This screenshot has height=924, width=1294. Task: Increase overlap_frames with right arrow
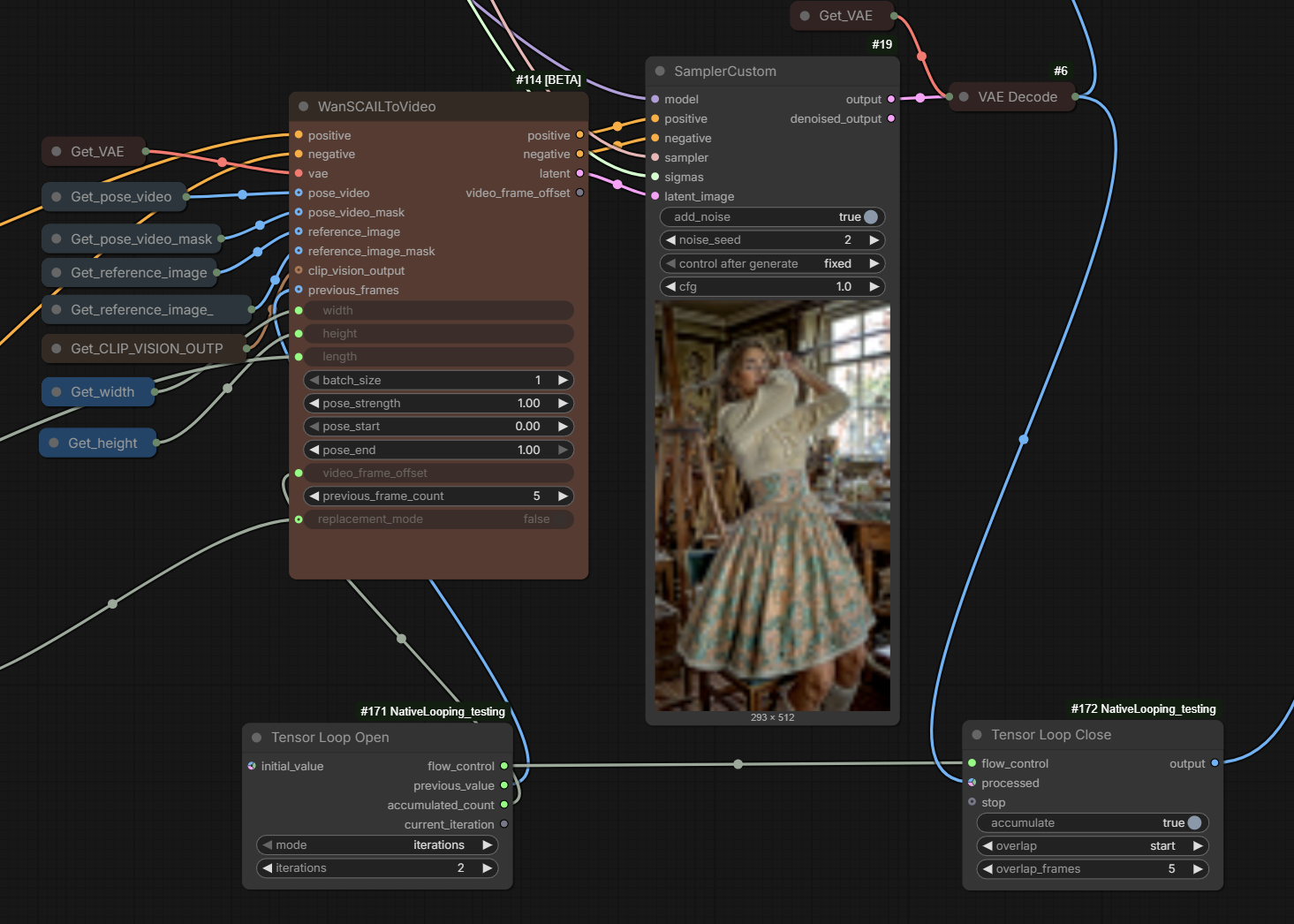(x=1198, y=868)
